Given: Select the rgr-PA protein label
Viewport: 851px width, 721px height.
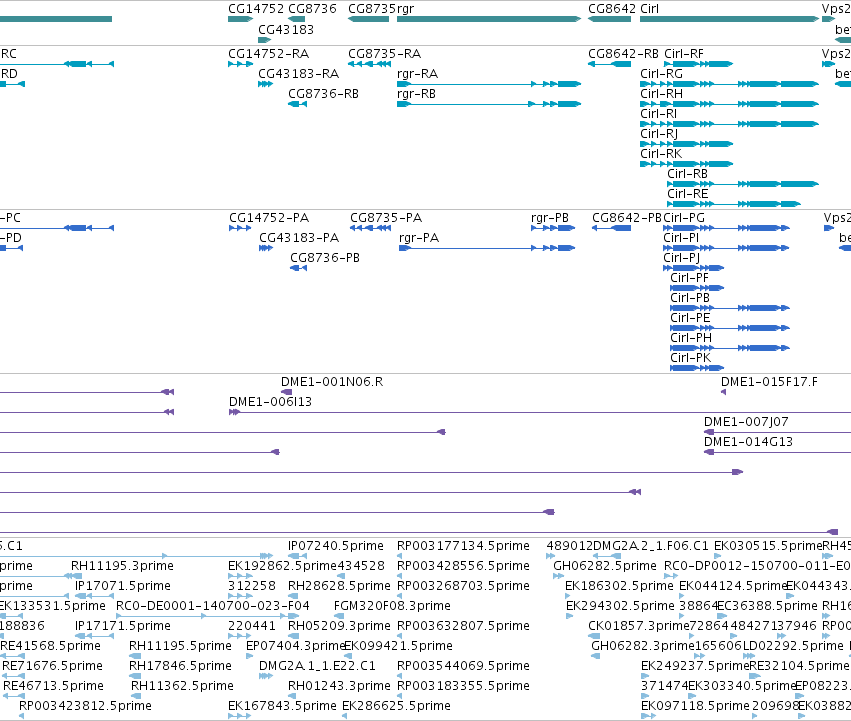Looking at the screenshot, I should pos(419,238).
